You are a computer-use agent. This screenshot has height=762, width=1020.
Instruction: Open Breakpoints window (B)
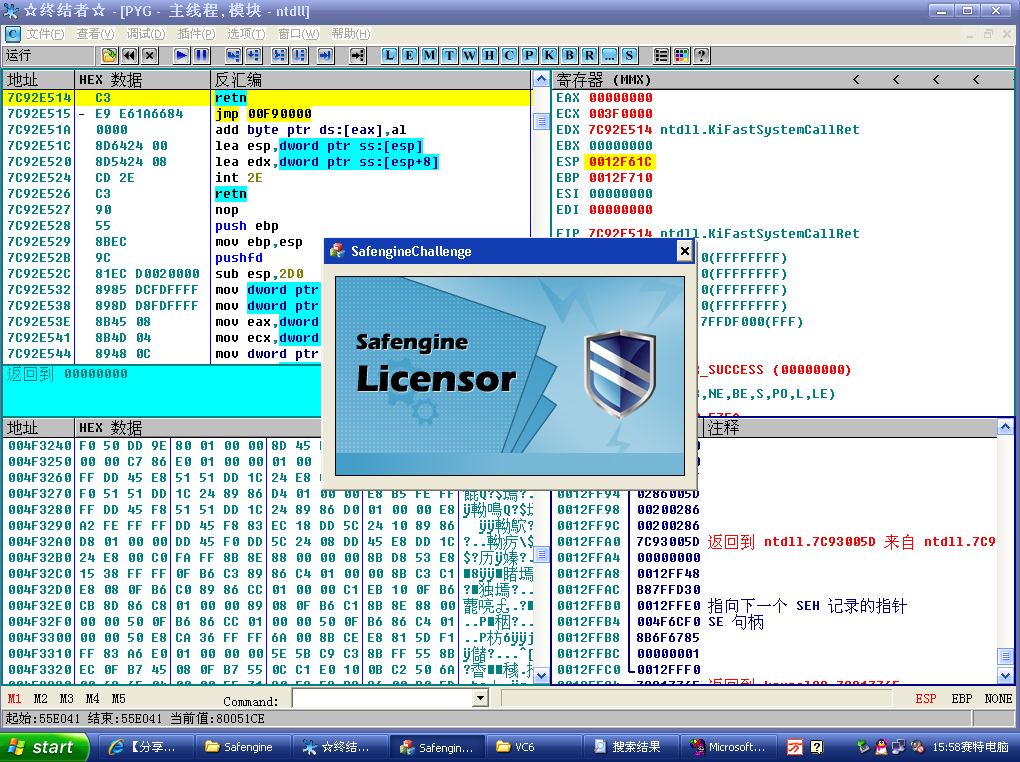569,55
